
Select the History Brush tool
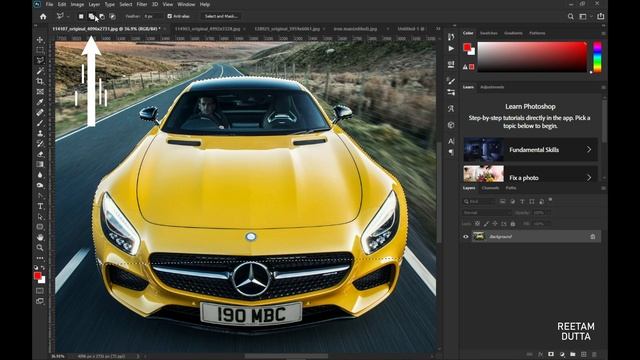[40, 144]
